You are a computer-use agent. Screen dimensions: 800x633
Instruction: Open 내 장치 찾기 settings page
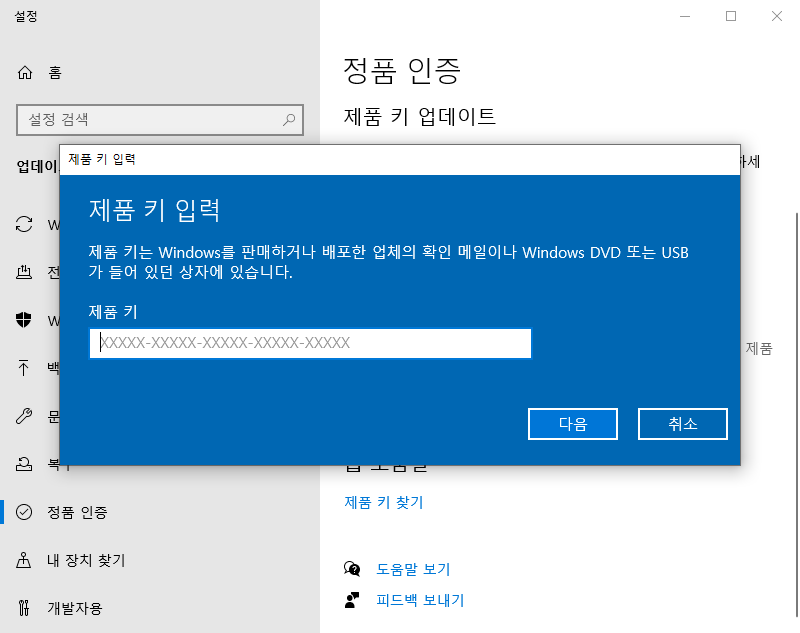tap(160, 560)
